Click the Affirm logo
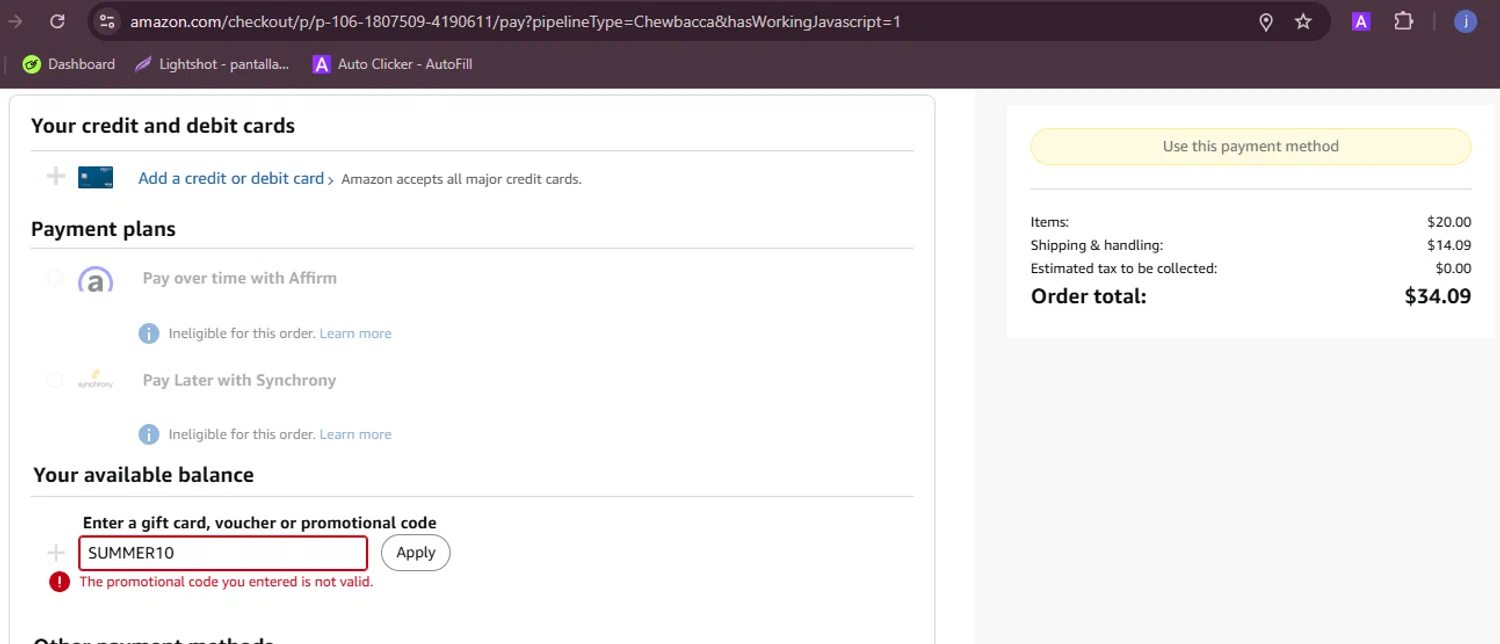 tap(95, 279)
